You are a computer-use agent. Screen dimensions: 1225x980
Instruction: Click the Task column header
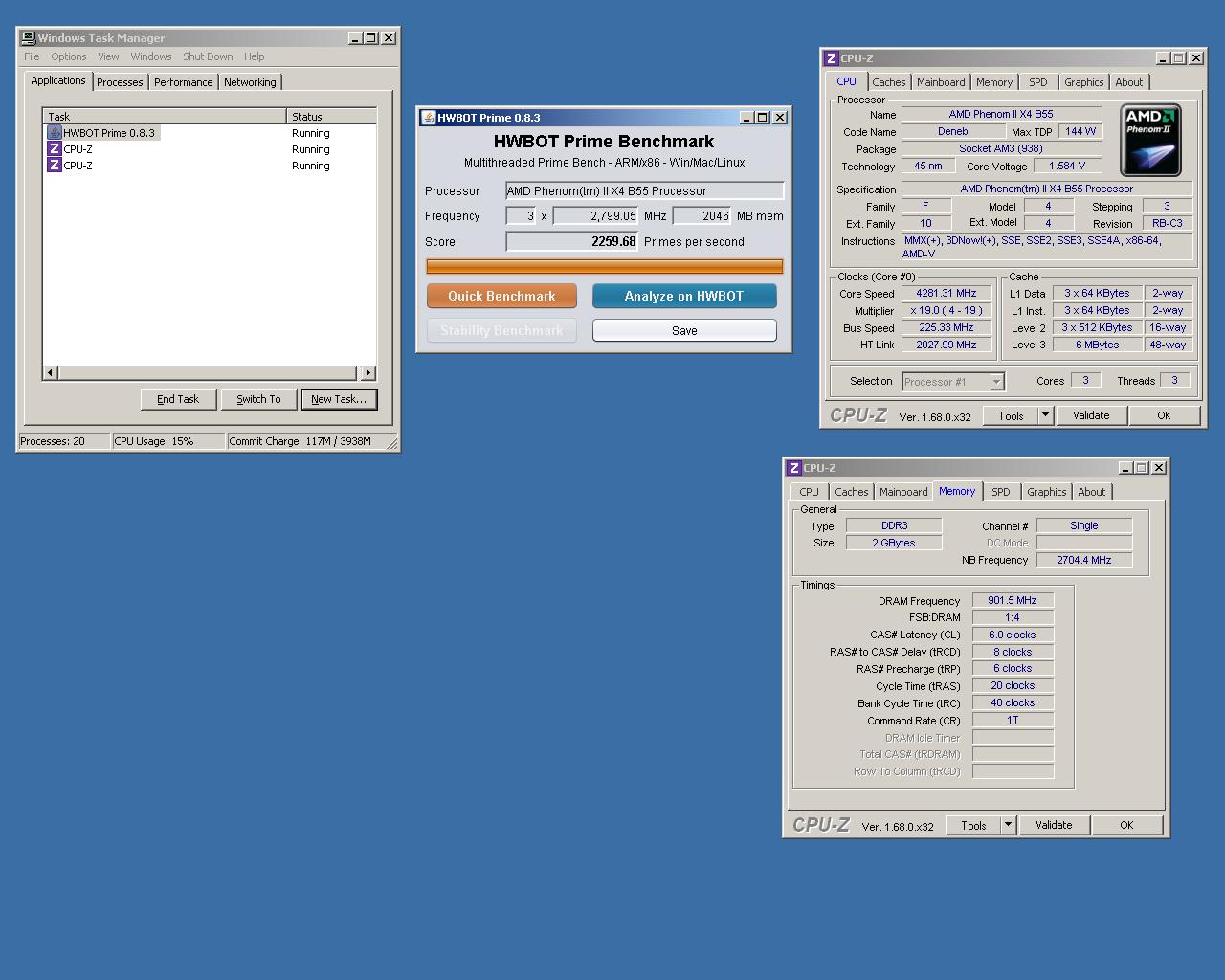165,117
